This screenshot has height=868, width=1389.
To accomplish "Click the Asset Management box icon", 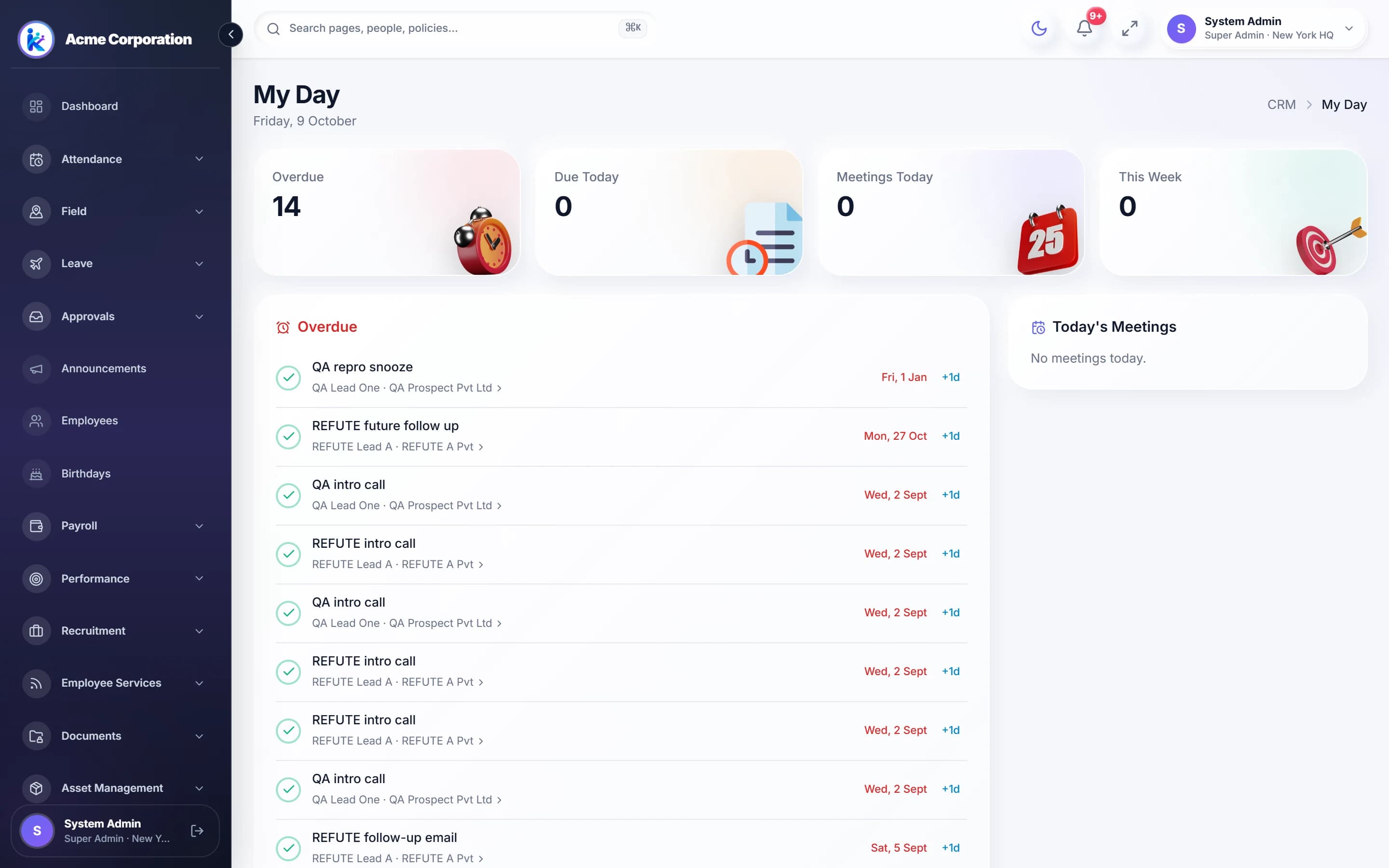I will point(36,788).
